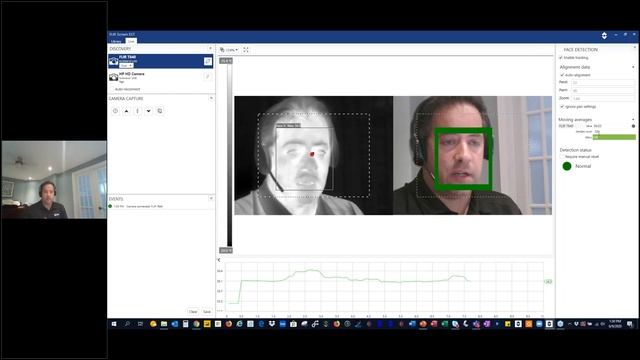Image resolution: width=640 pixels, height=360 pixels.
Task: Collapse the Events panel
Action: (211, 199)
